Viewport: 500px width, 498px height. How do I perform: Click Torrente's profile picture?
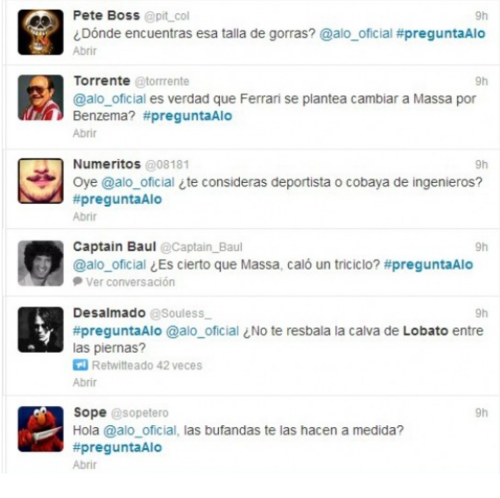coord(41,97)
